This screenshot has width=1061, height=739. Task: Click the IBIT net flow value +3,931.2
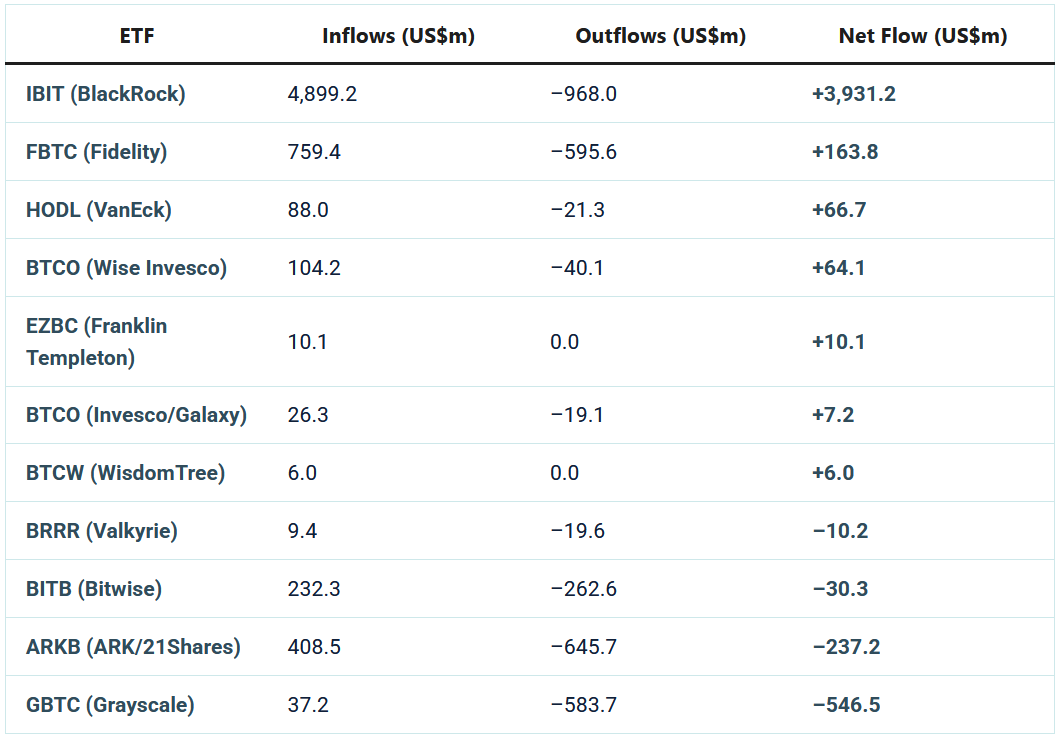coord(854,94)
